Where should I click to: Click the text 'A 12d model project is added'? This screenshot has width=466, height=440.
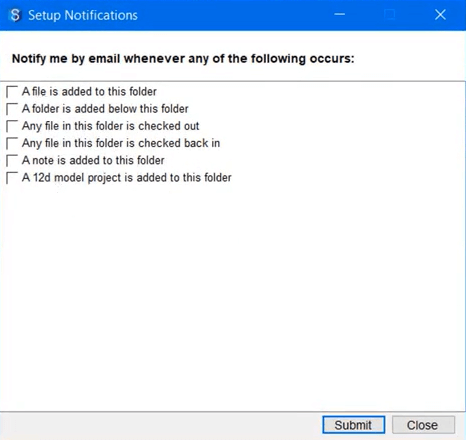95,178
